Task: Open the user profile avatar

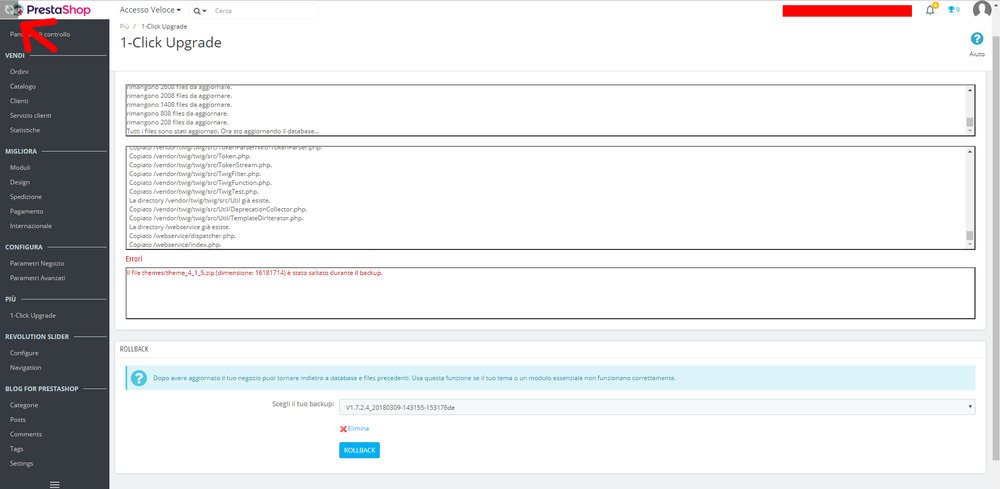Action: pyautogui.click(x=982, y=10)
